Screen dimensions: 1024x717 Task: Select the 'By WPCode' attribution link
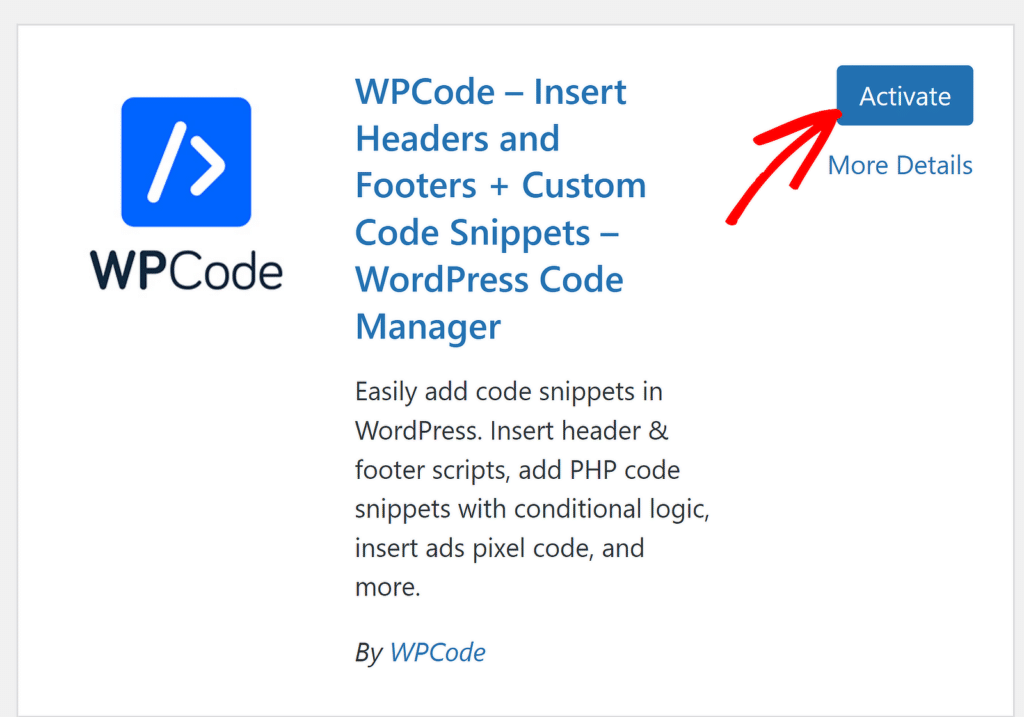[420, 652]
